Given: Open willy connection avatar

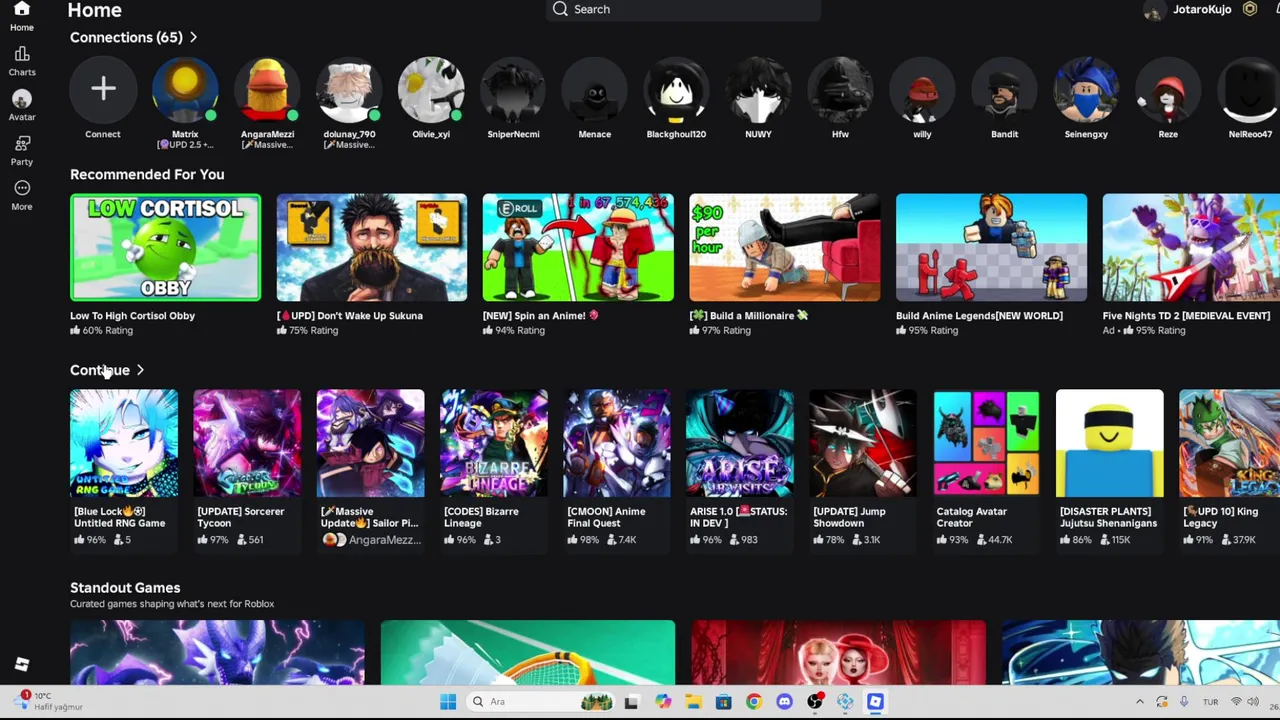Looking at the screenshot, I should point(922,89).
